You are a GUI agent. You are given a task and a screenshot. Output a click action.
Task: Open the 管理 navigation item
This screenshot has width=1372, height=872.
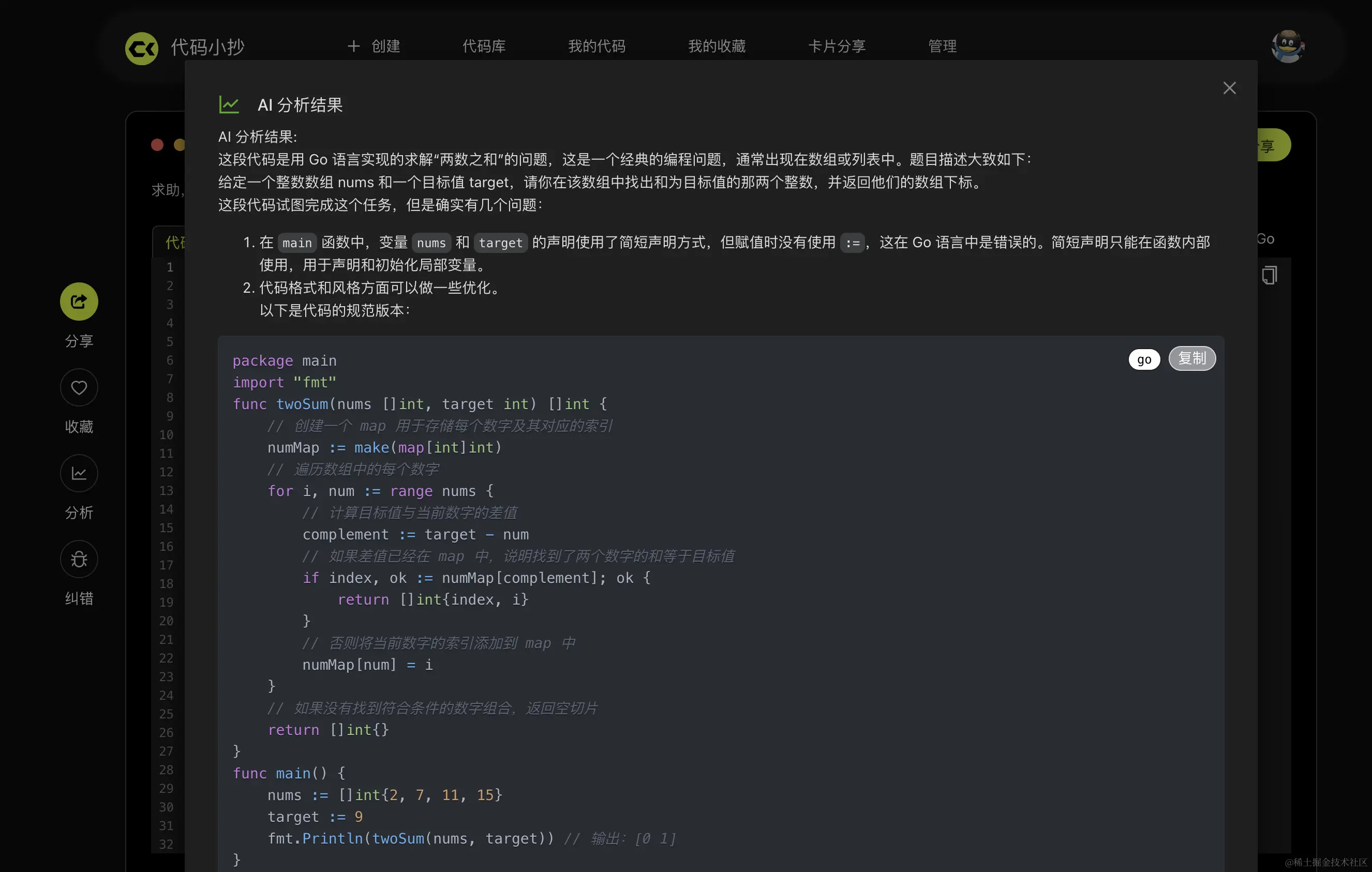pos(942,46)
